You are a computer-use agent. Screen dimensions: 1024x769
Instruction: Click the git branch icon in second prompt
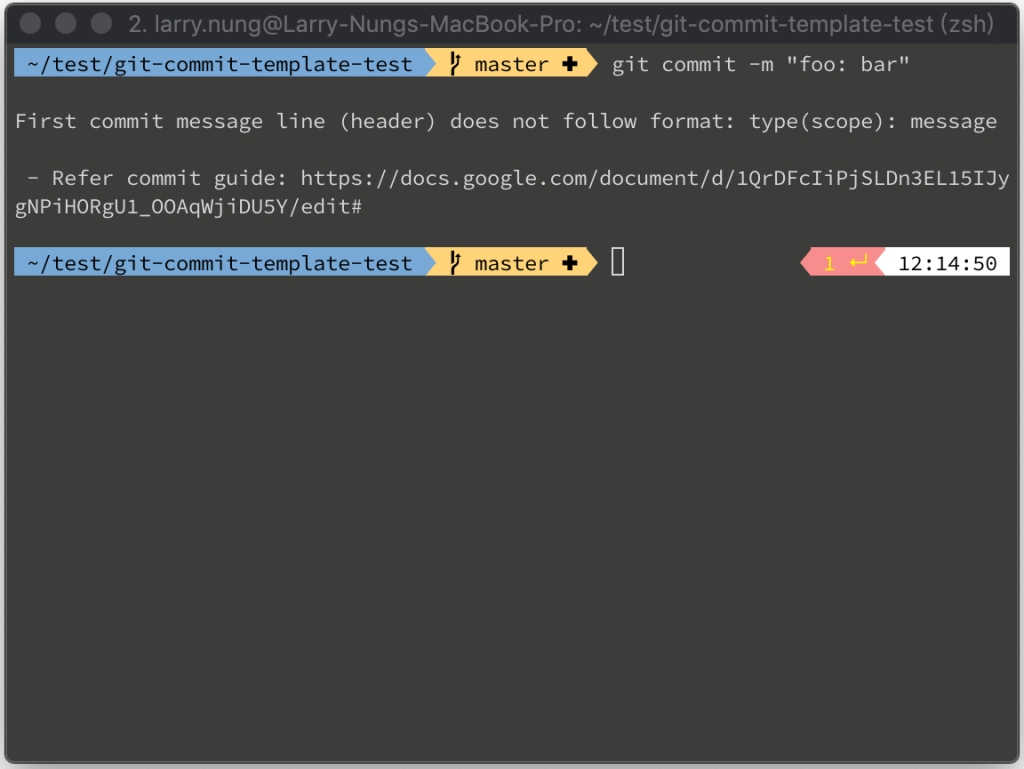455,262
